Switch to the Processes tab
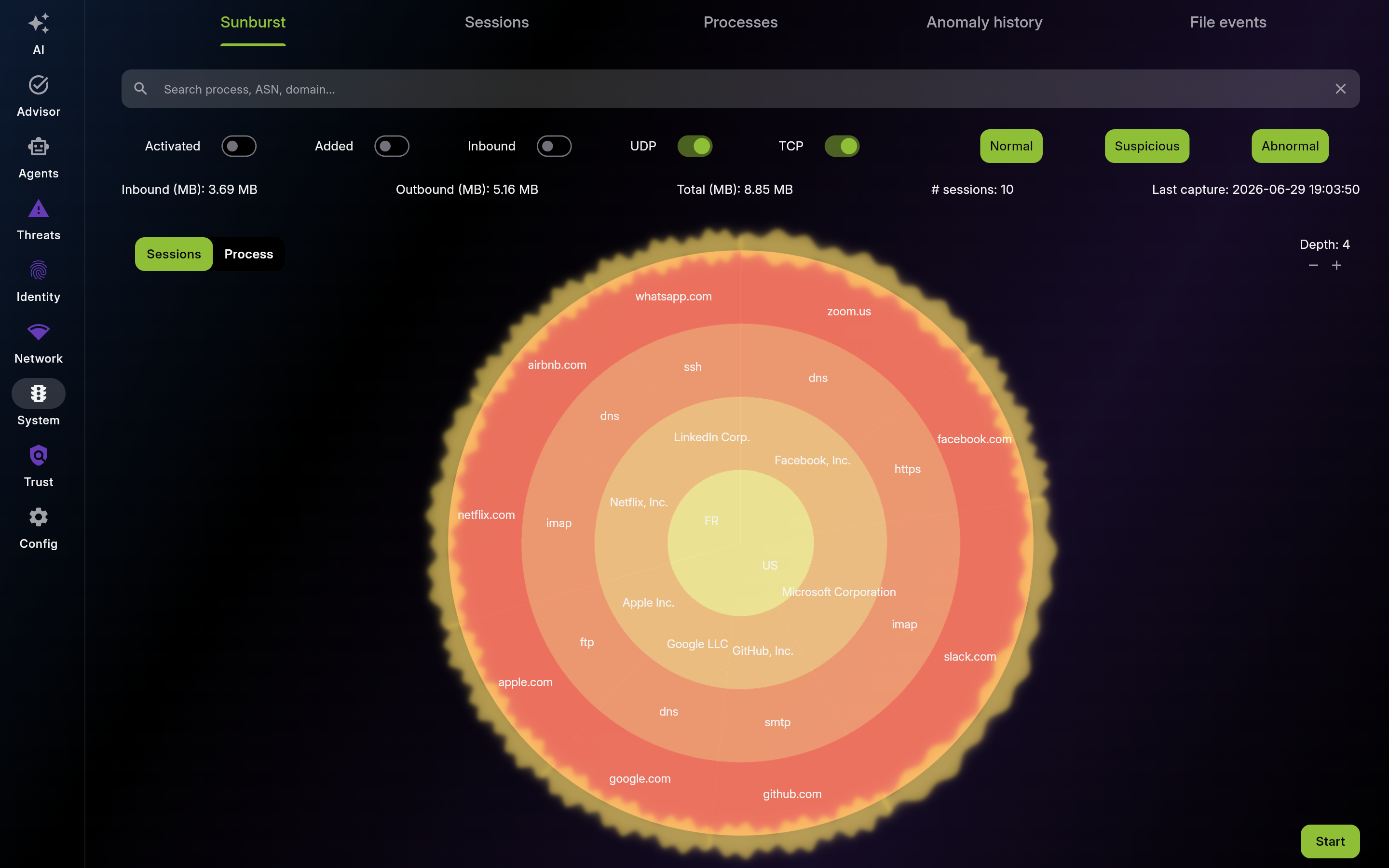The image size is (1389, 868). point(740,22)
